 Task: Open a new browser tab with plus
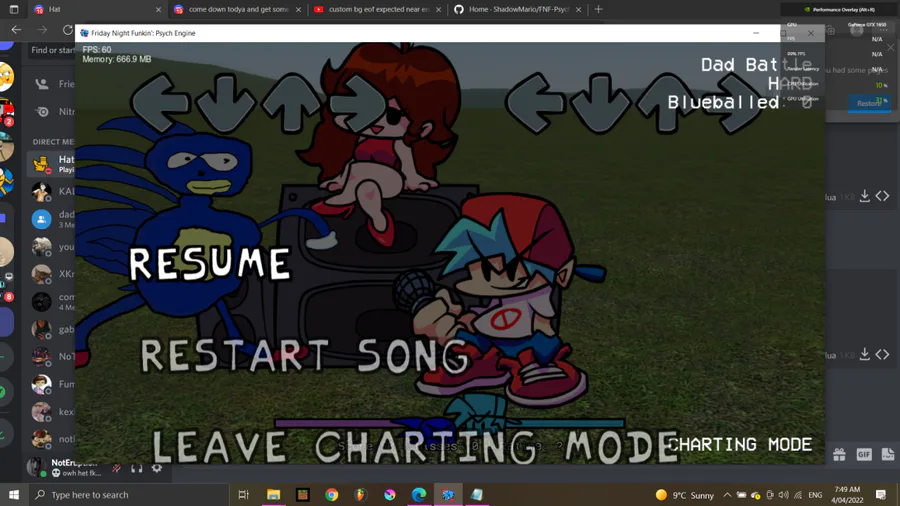(x=598, y=9)
